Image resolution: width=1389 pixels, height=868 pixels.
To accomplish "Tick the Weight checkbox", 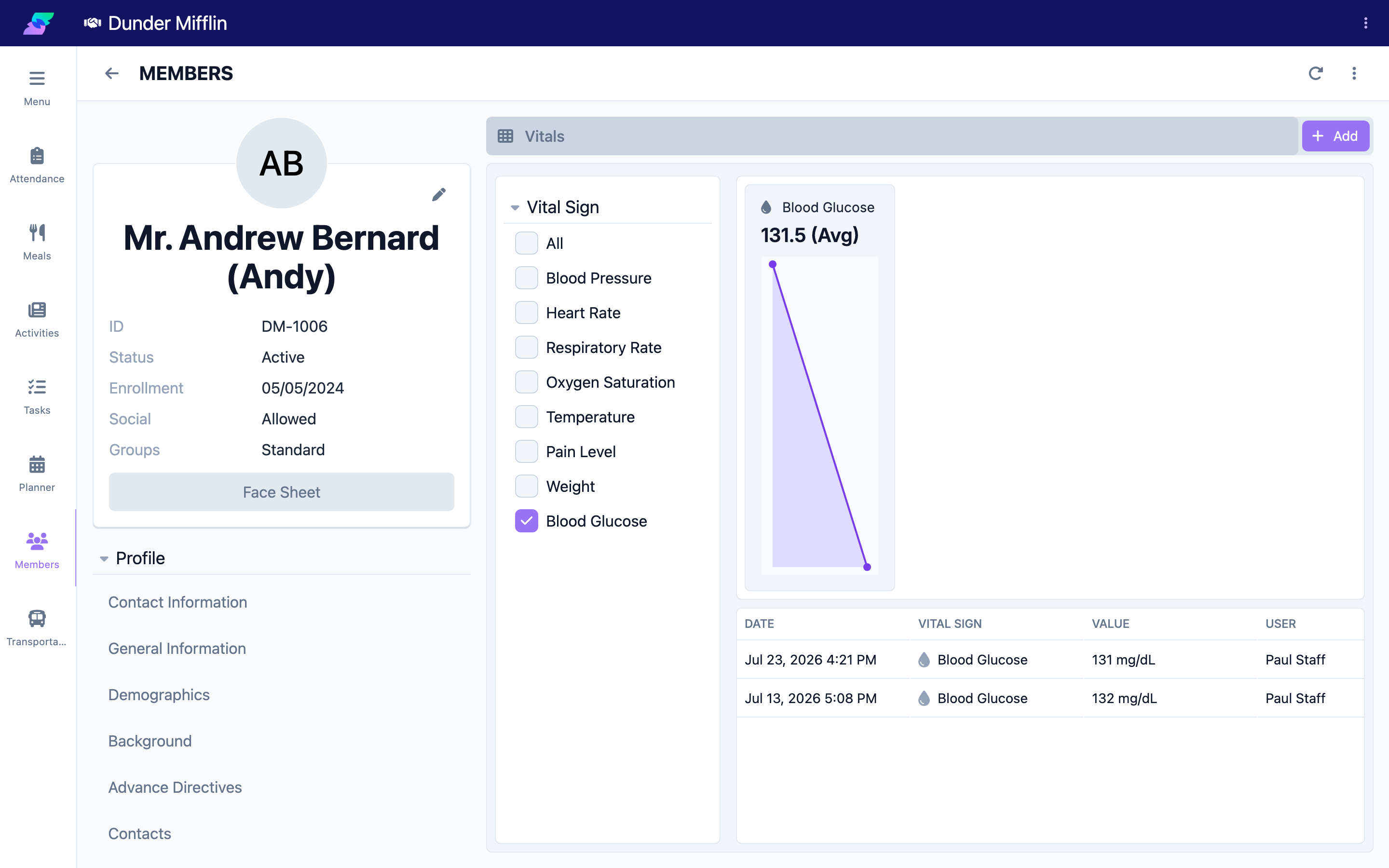I will [526, 486].
